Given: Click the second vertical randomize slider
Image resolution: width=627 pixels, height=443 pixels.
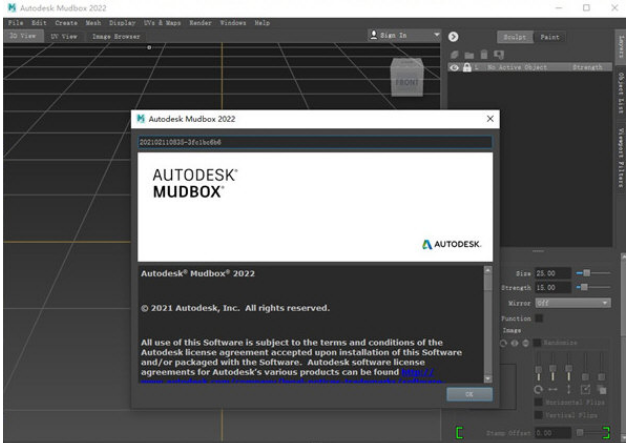Looking at the screenshot, I should coord(553,367).
